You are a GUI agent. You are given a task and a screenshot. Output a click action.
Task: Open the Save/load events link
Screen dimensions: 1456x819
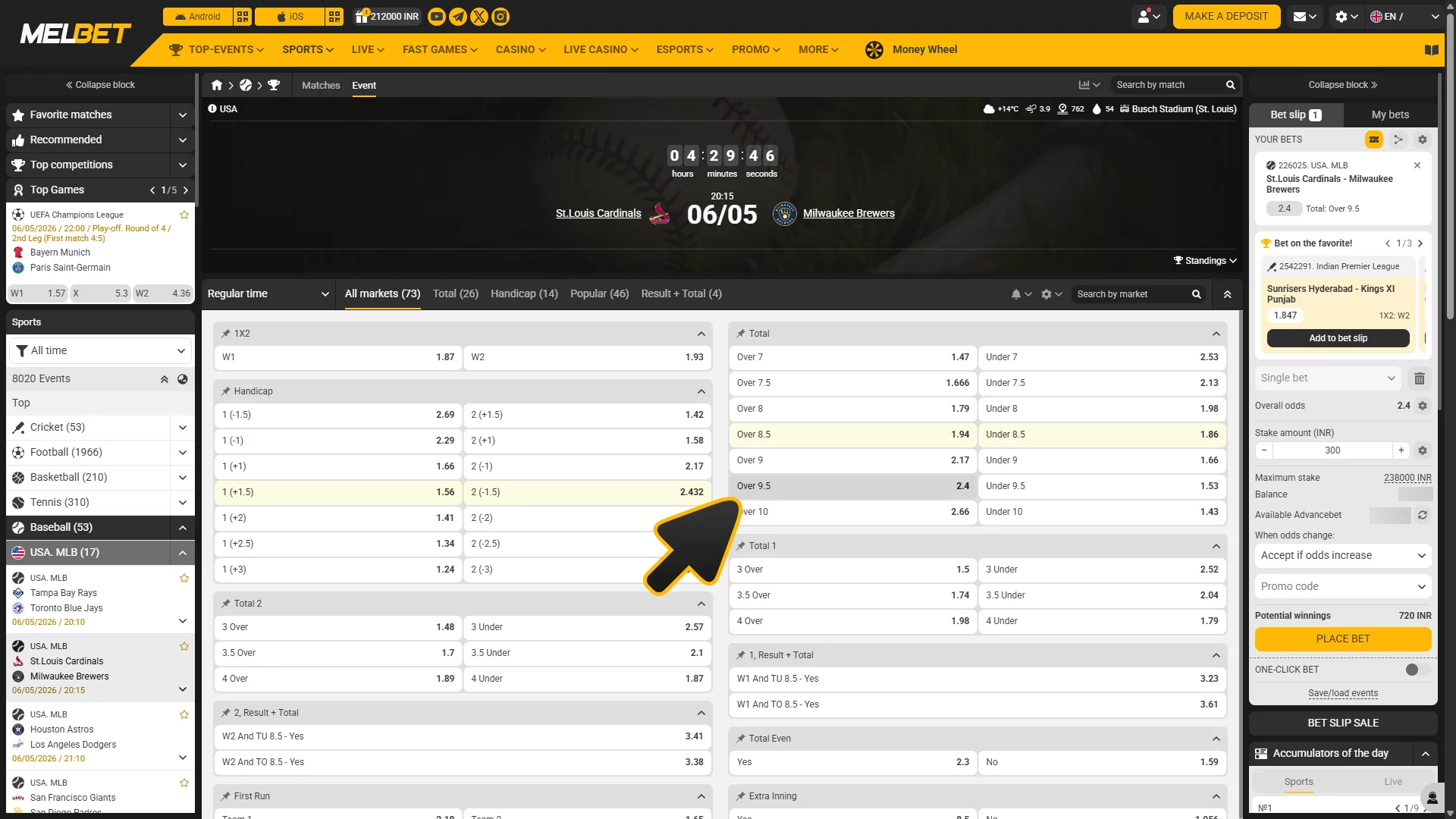pos(1343,694)
